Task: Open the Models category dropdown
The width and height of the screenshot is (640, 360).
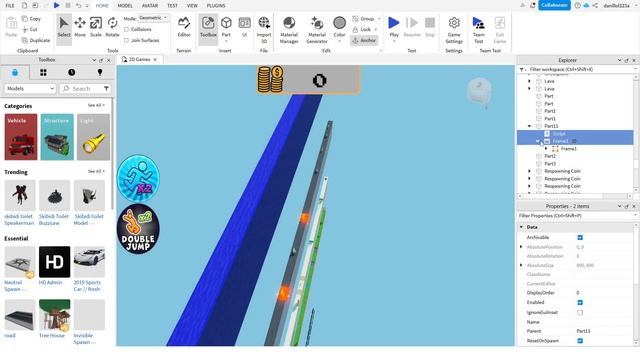Action: click(x=30, y=89)
